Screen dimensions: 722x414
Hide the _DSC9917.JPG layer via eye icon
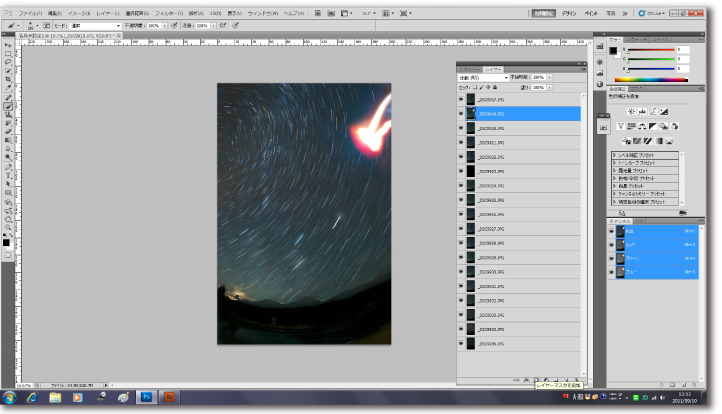[461, 100]
